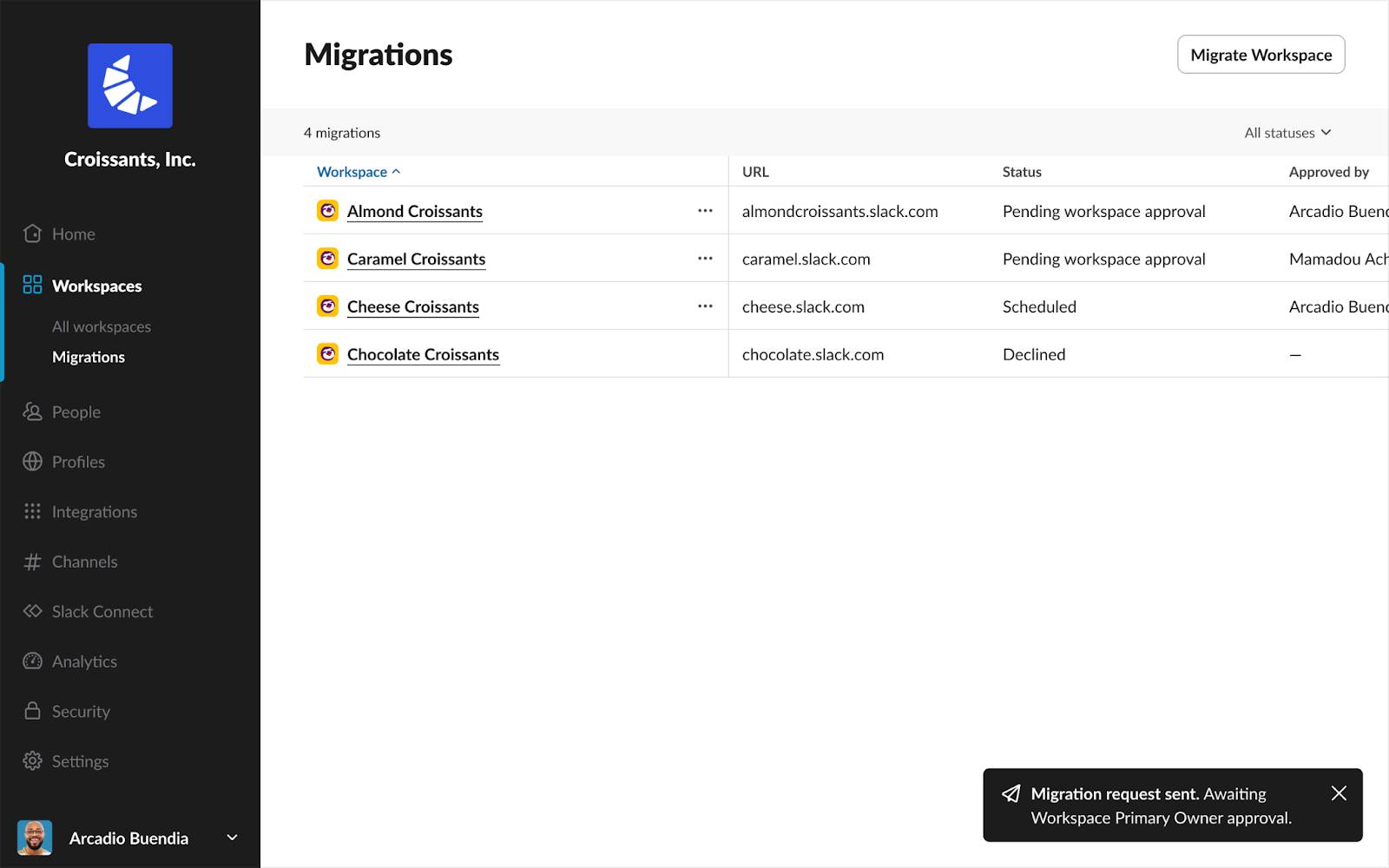
Task: Click the Security lock icon
Action: (32, 711)
